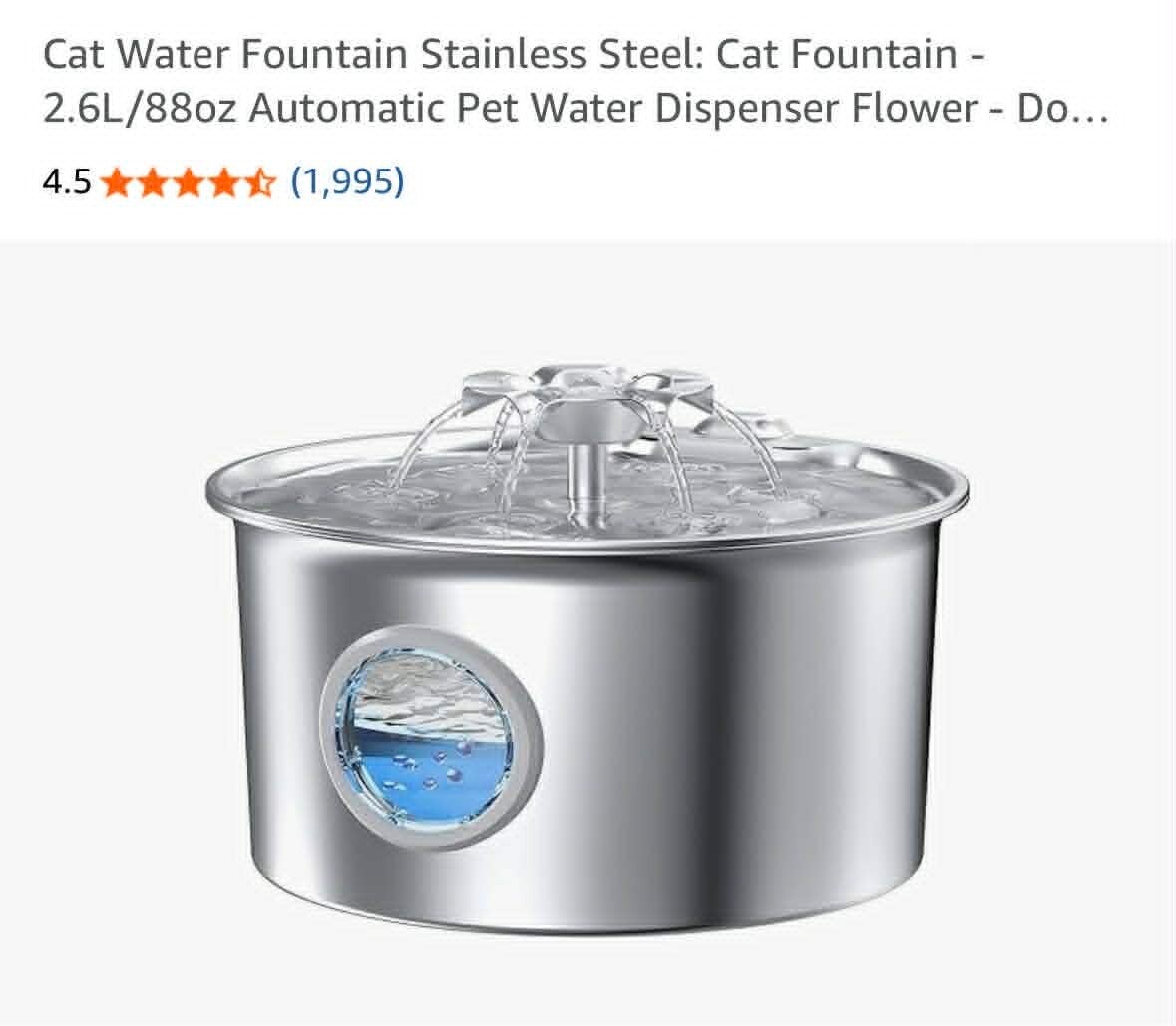The width and height of the screenshot is (1176, 1026).
Task: Click the 4.5 rating number
Action: click(x=67, y=182)
